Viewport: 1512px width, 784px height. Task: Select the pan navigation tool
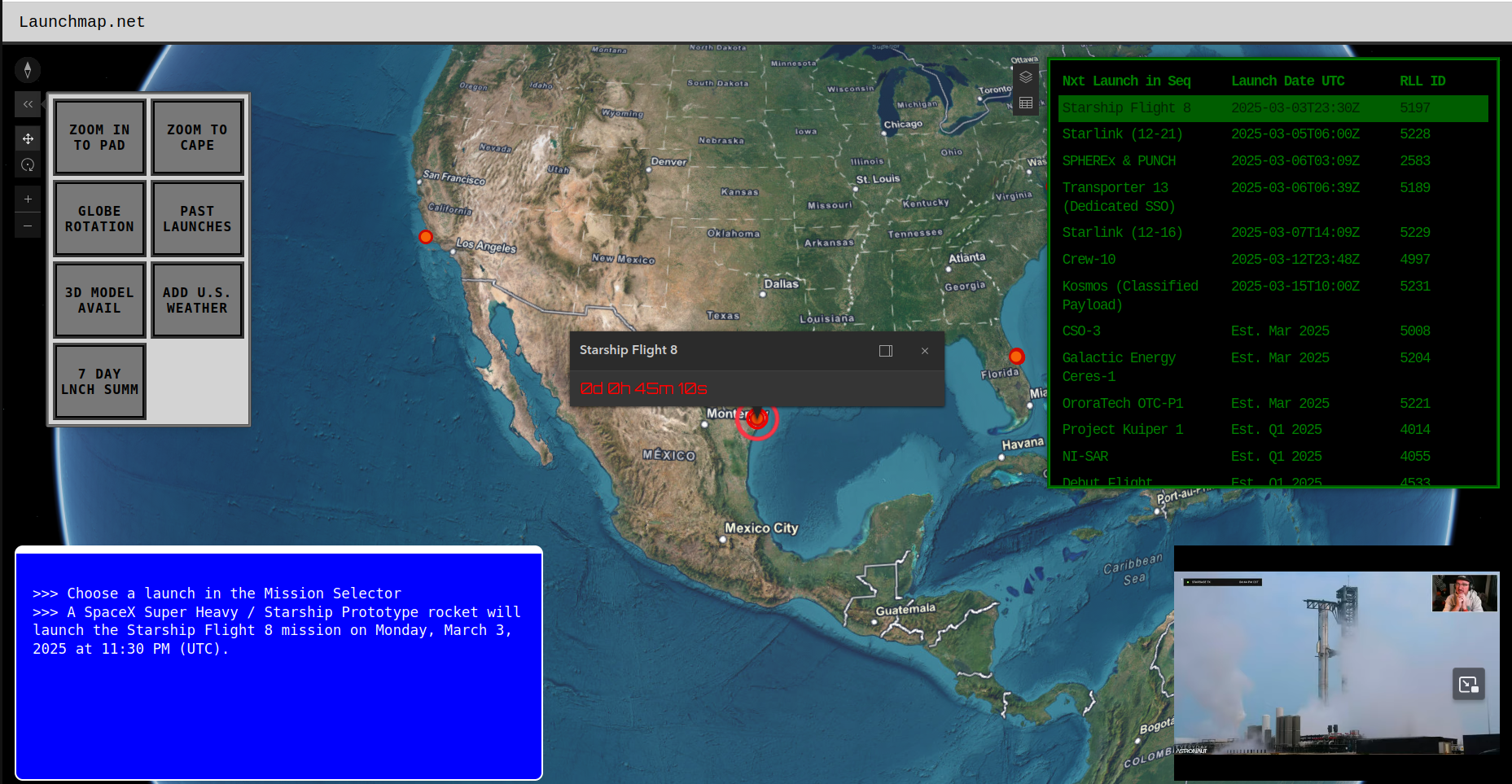click(x=28, y=138)
